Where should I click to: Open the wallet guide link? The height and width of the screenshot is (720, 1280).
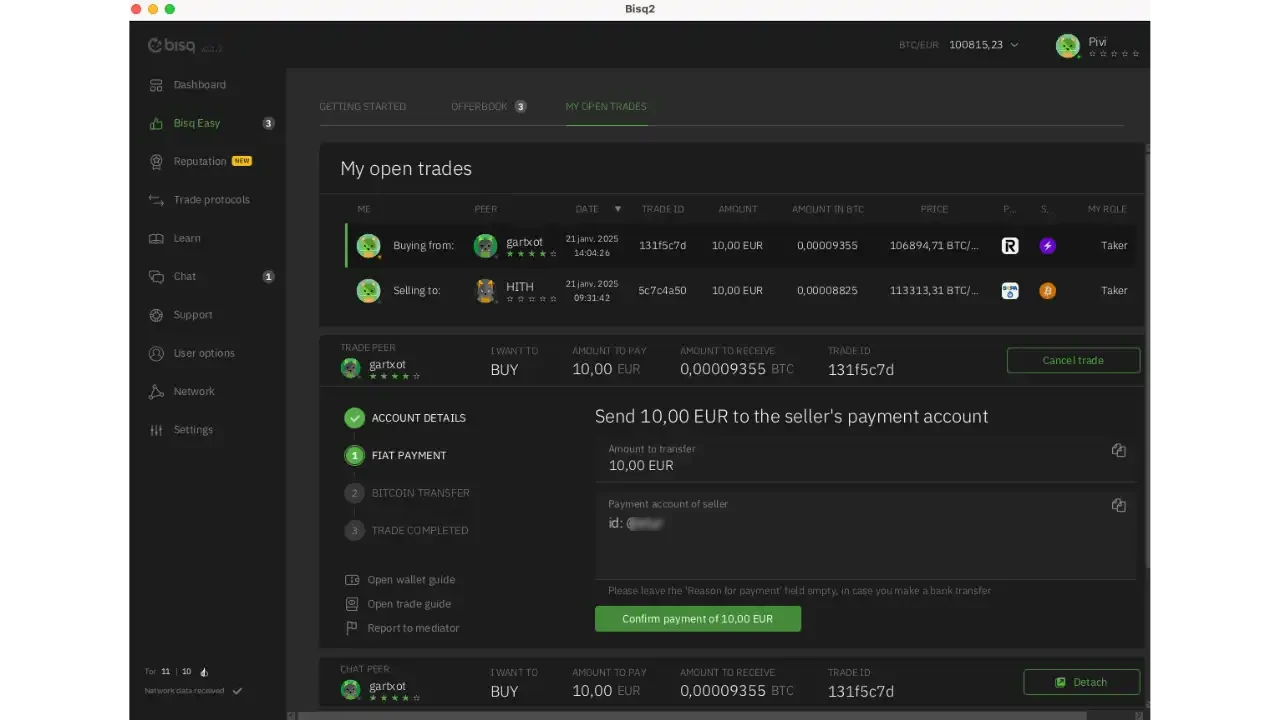[x=410, y=580]
